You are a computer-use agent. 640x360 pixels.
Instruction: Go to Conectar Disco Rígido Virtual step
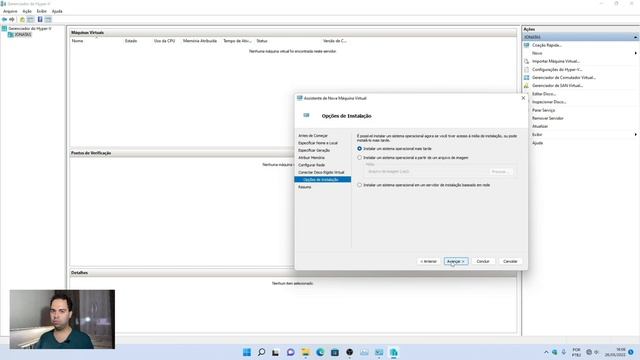point(321,172)
